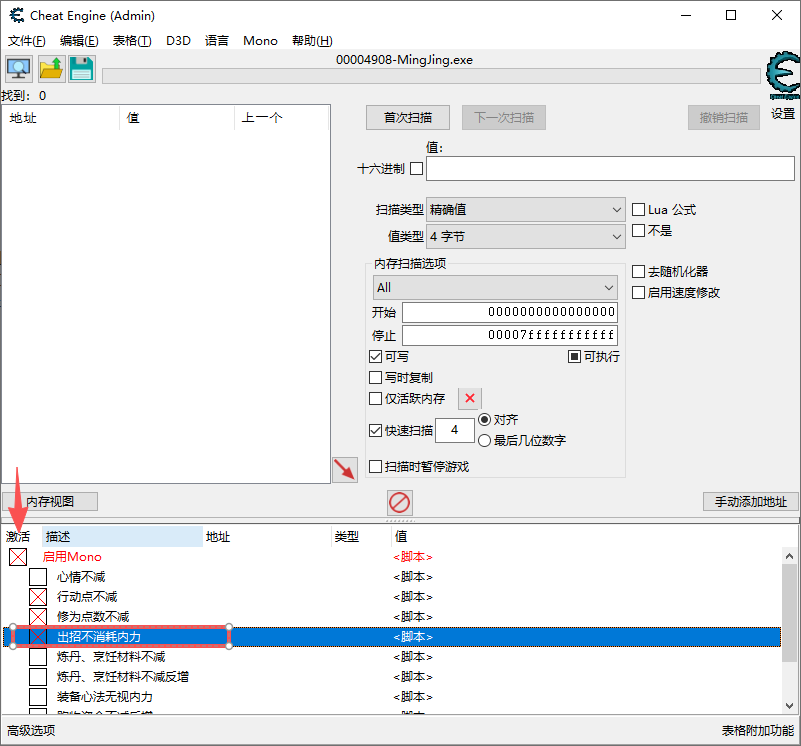The image size is (801, 746).
Task: Click 表格附加功能 in the status bar
Action: pos(758,730)
